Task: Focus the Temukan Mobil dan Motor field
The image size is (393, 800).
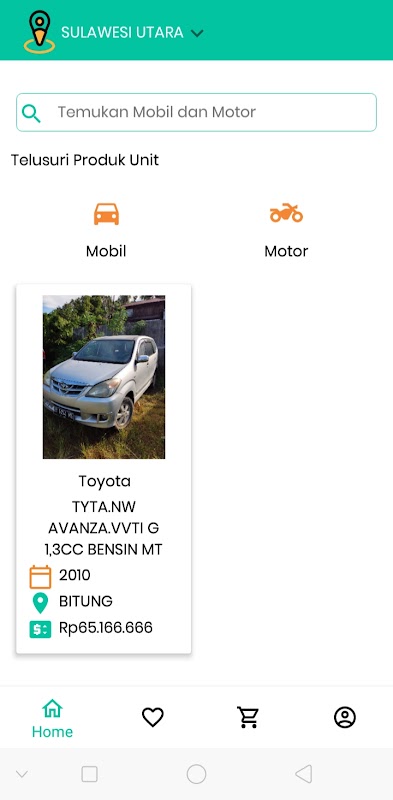Action: click(x=196, y=112)
